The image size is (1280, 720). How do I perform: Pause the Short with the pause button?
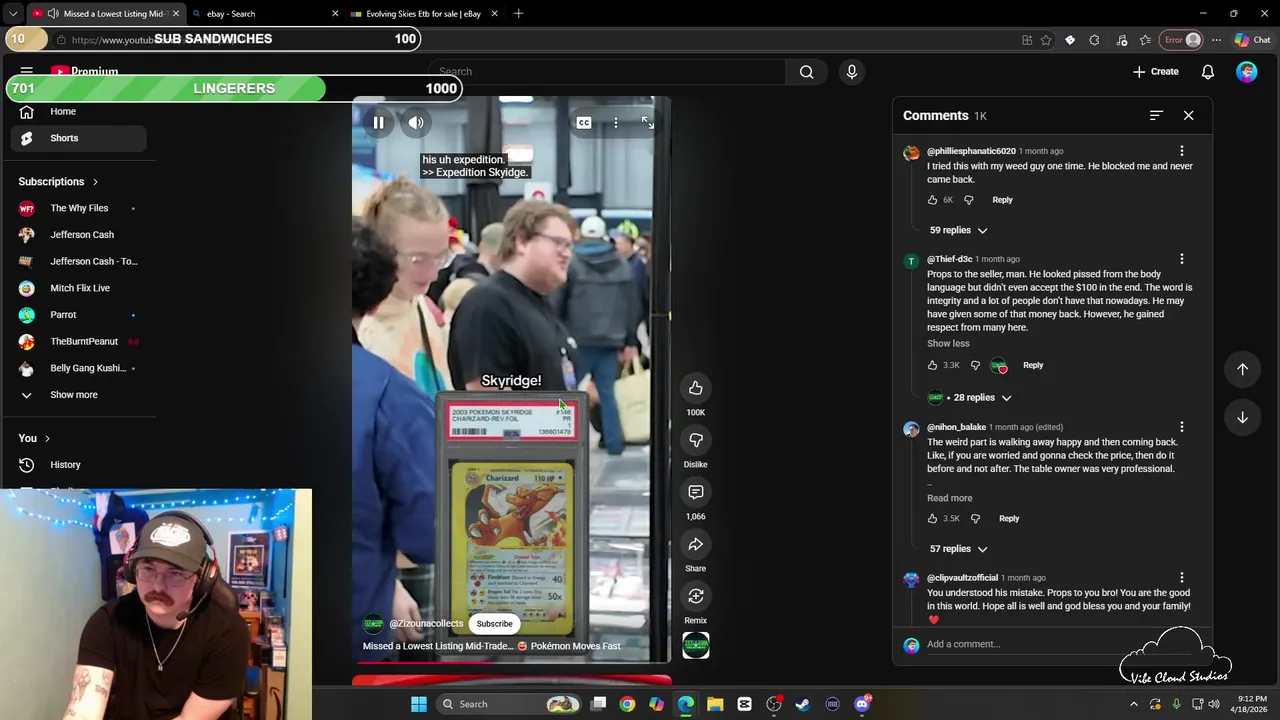(379, 123)
